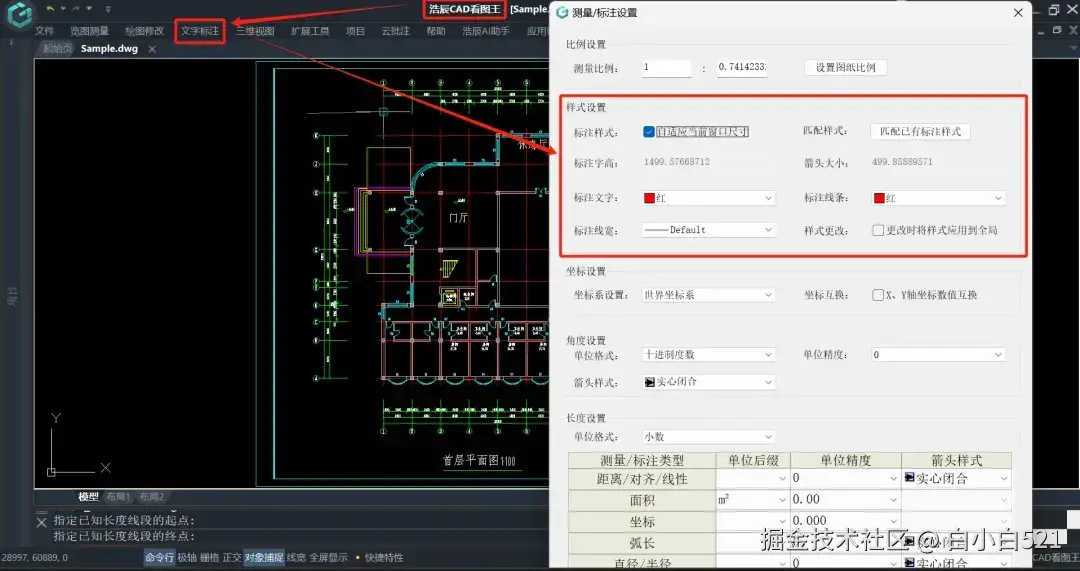The height and width of the screenshot is (571, 1080).
Task: Click 首层平面图 title in drawing
Action: 479,460
